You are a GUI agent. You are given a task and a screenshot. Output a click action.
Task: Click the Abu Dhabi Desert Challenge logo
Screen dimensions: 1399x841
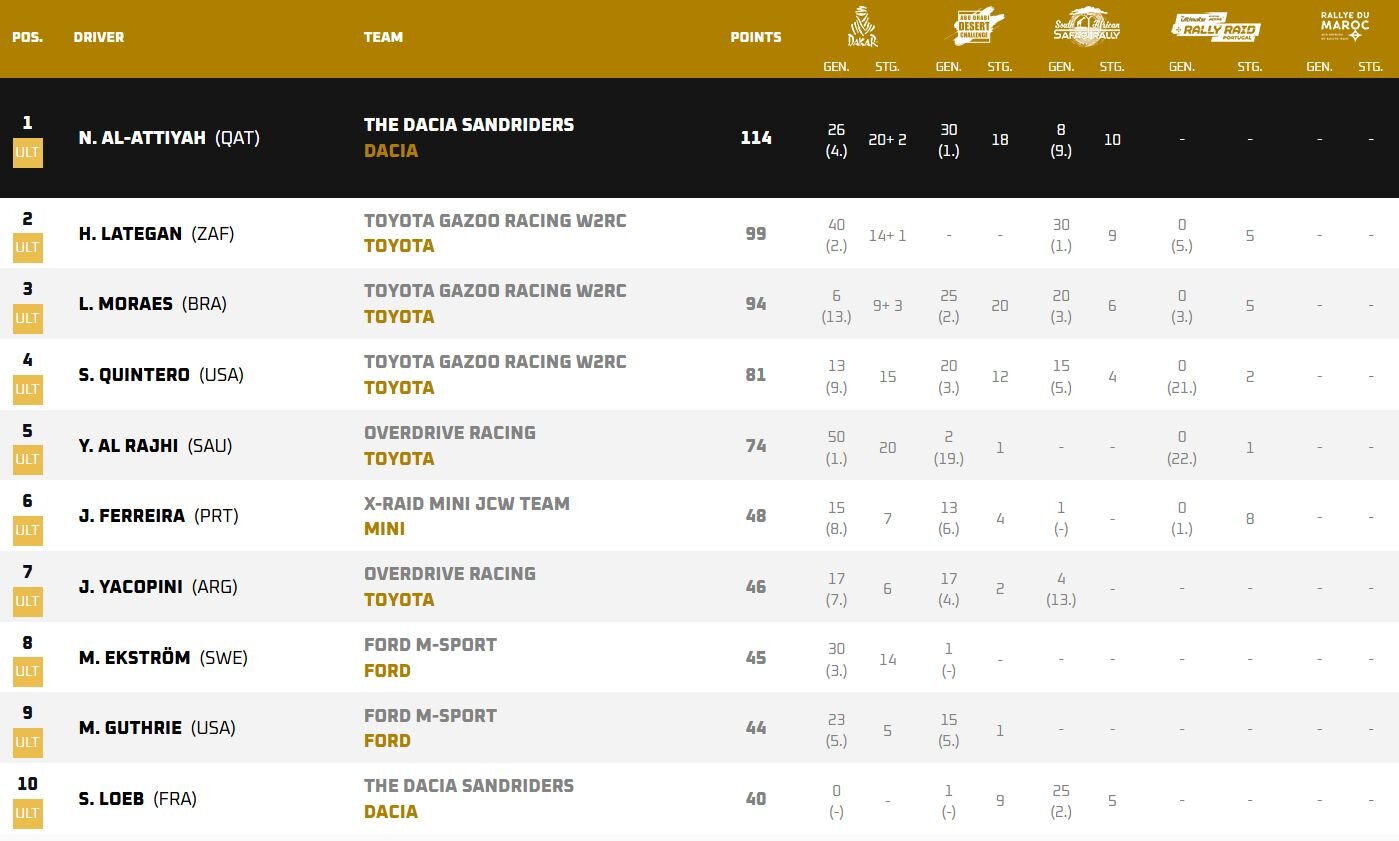[973, 26]
